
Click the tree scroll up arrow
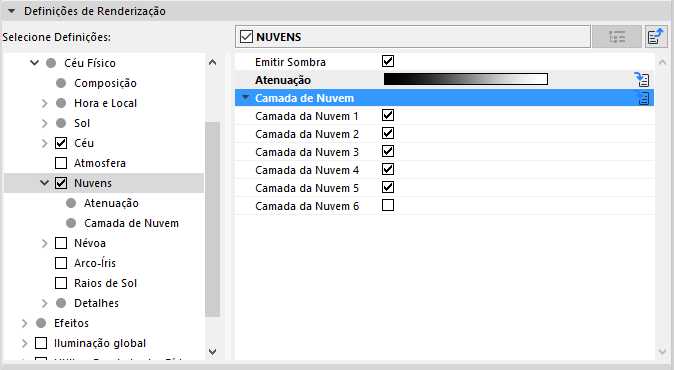[x=212, y=63]
